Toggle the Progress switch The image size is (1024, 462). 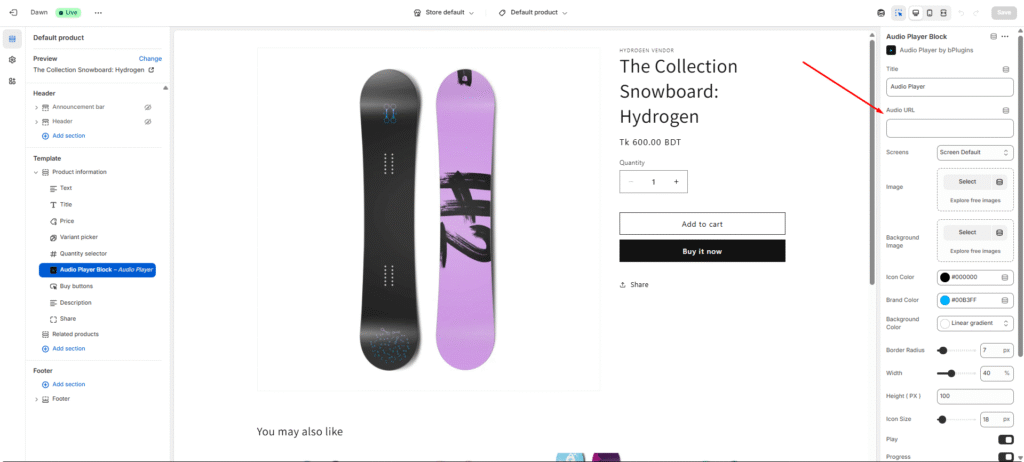pos(1005,456)
